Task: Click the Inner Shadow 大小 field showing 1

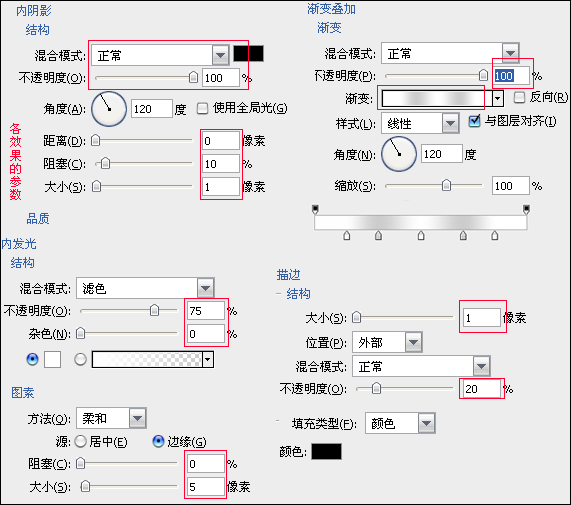Action: coord(221,187)
